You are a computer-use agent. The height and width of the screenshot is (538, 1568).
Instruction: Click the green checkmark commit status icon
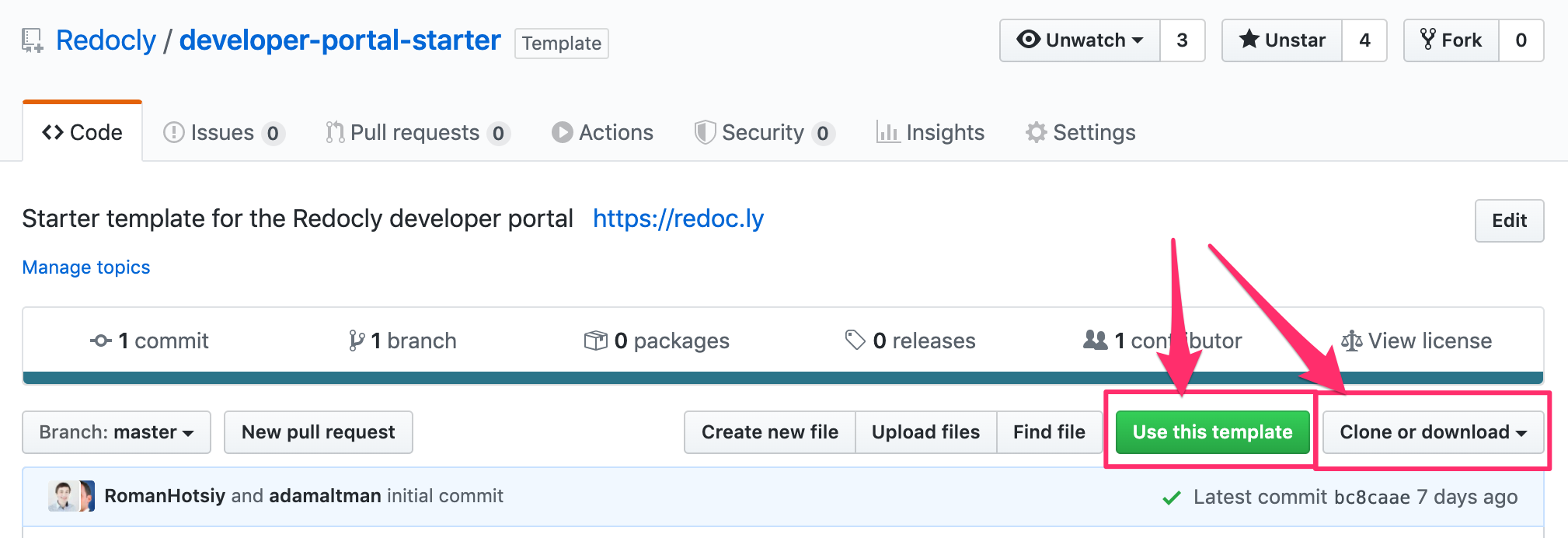[x=1171, y=498]
